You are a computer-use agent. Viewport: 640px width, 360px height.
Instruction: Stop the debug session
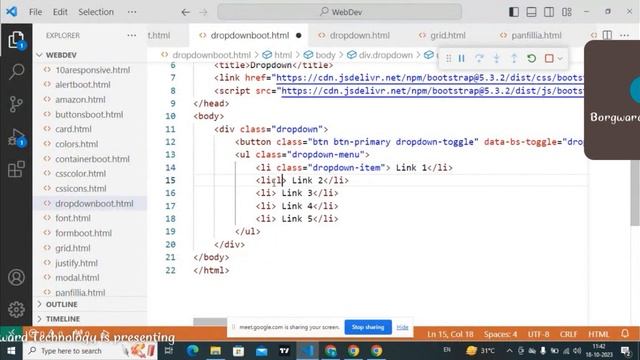point(549,58)
